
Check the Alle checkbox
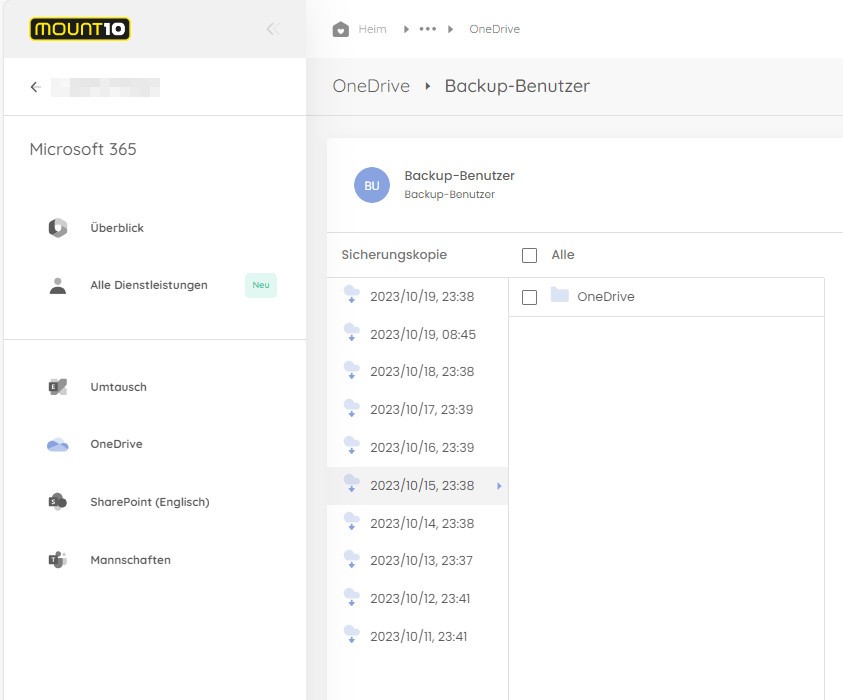tap(529, 255)
